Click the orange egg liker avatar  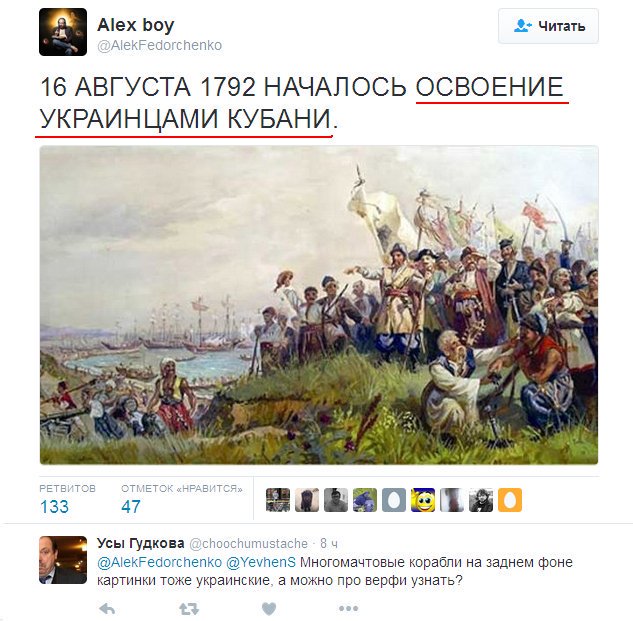[510, 500]
